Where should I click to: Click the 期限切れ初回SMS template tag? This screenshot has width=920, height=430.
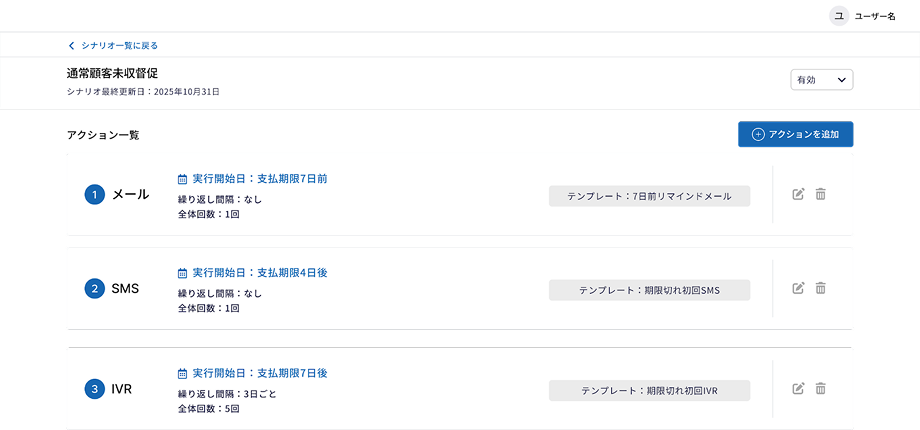[649, 290]
